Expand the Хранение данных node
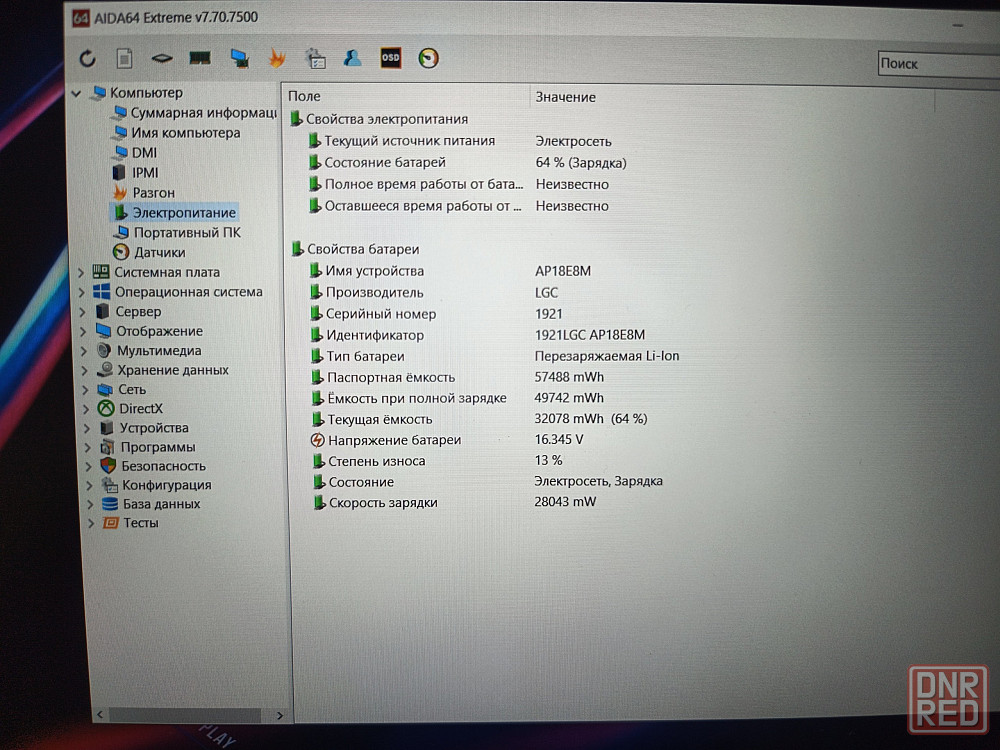 coord(82,371)
